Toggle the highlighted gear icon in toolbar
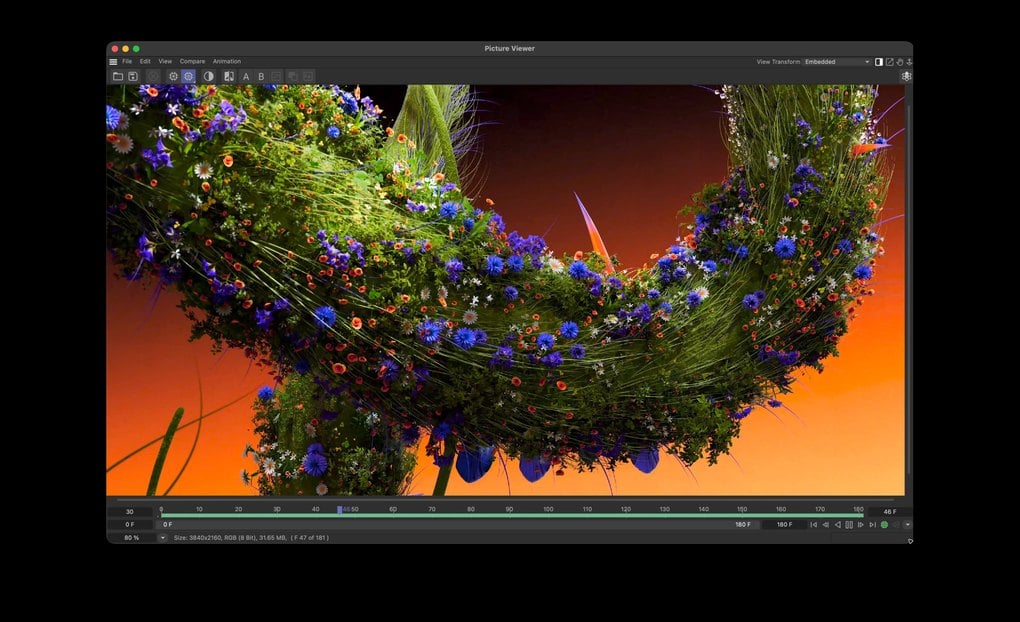 [x=188, y=76]
